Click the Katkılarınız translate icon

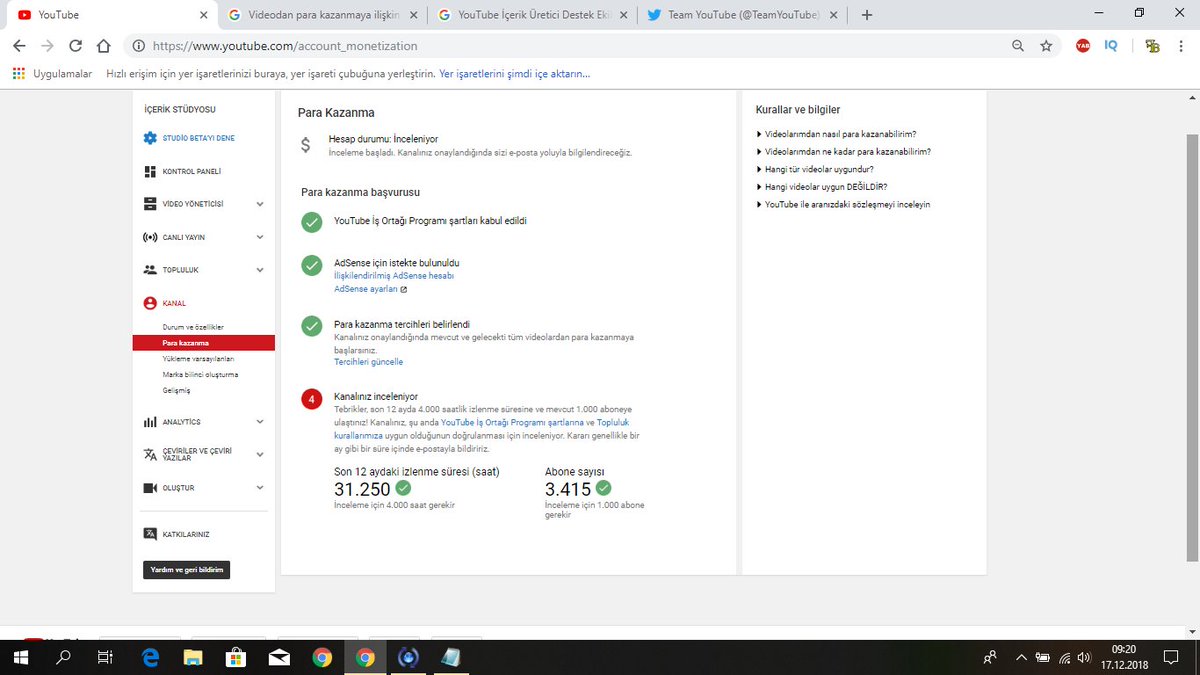point(150,533)
